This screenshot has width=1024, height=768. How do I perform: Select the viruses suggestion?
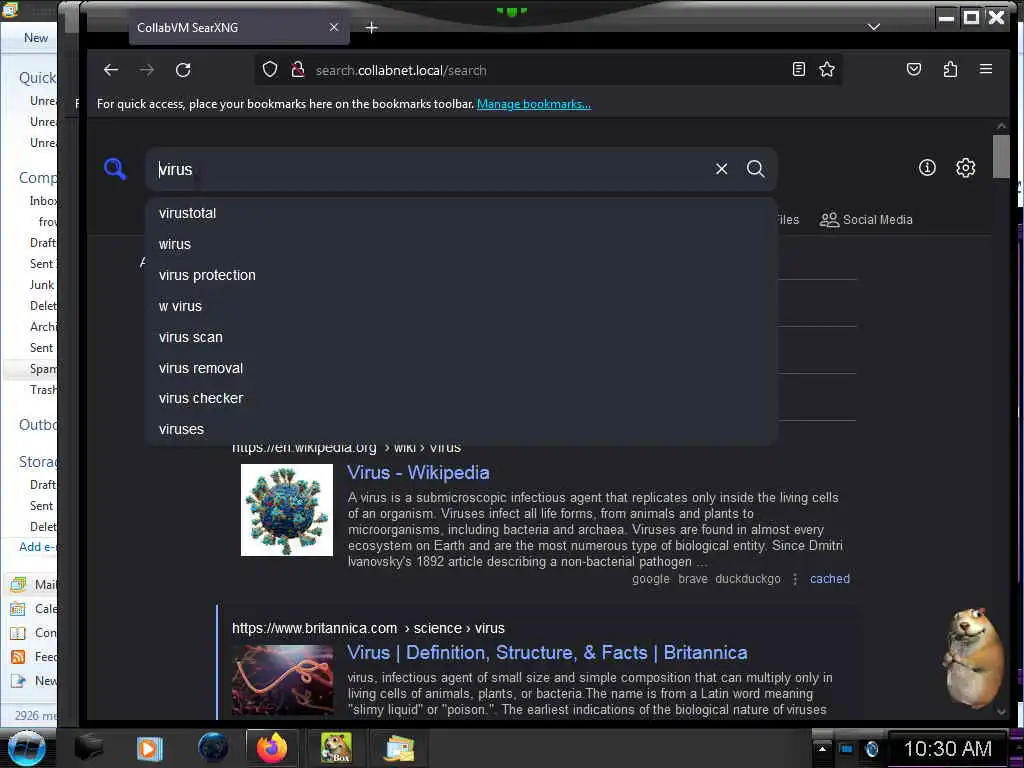(461, 429)
